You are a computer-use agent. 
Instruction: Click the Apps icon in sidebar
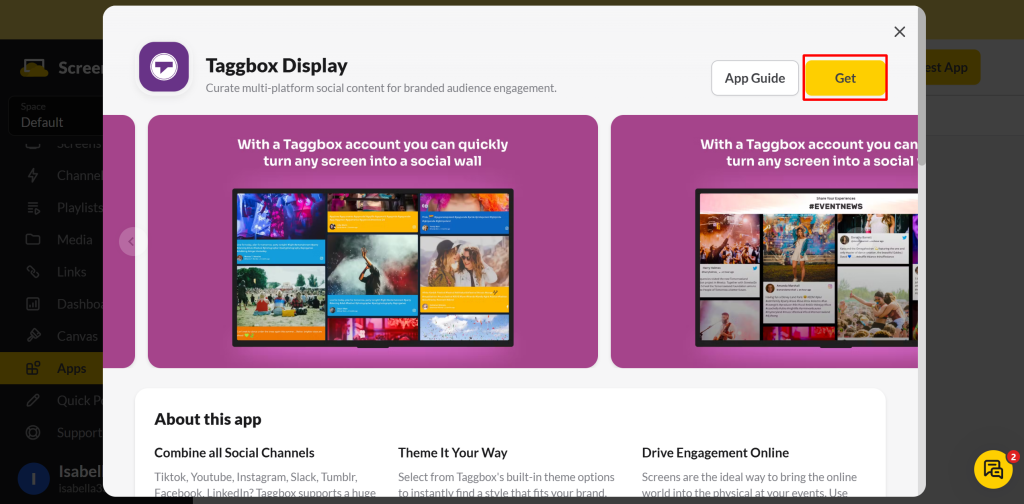tap(33, 368)
